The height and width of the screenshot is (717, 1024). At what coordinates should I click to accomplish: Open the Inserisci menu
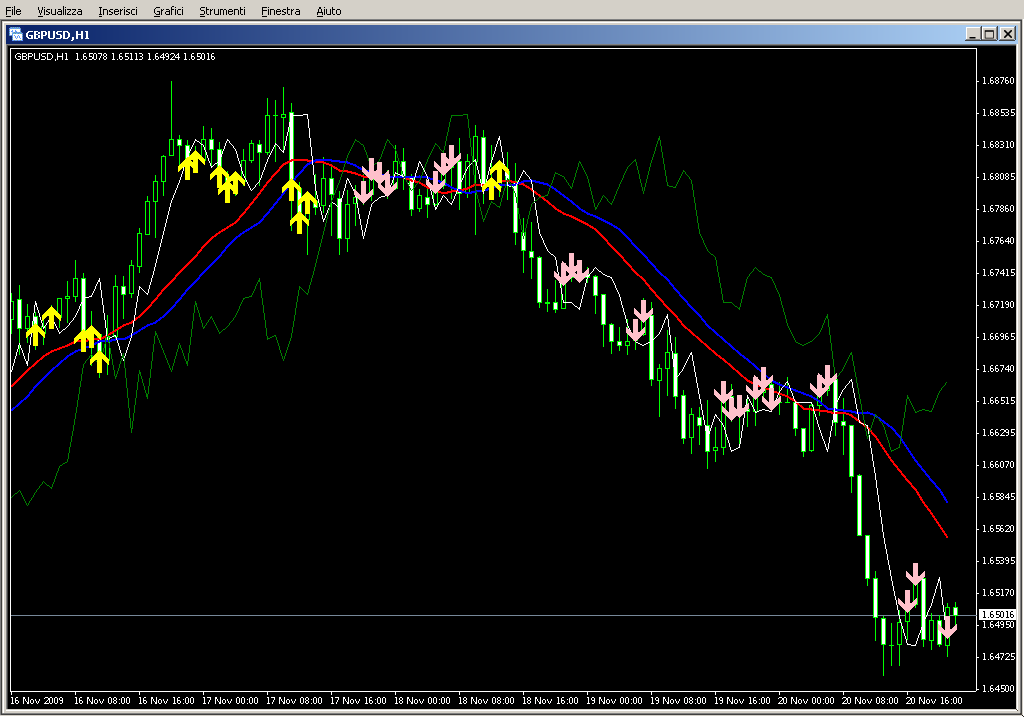click(x=118, y=11)
